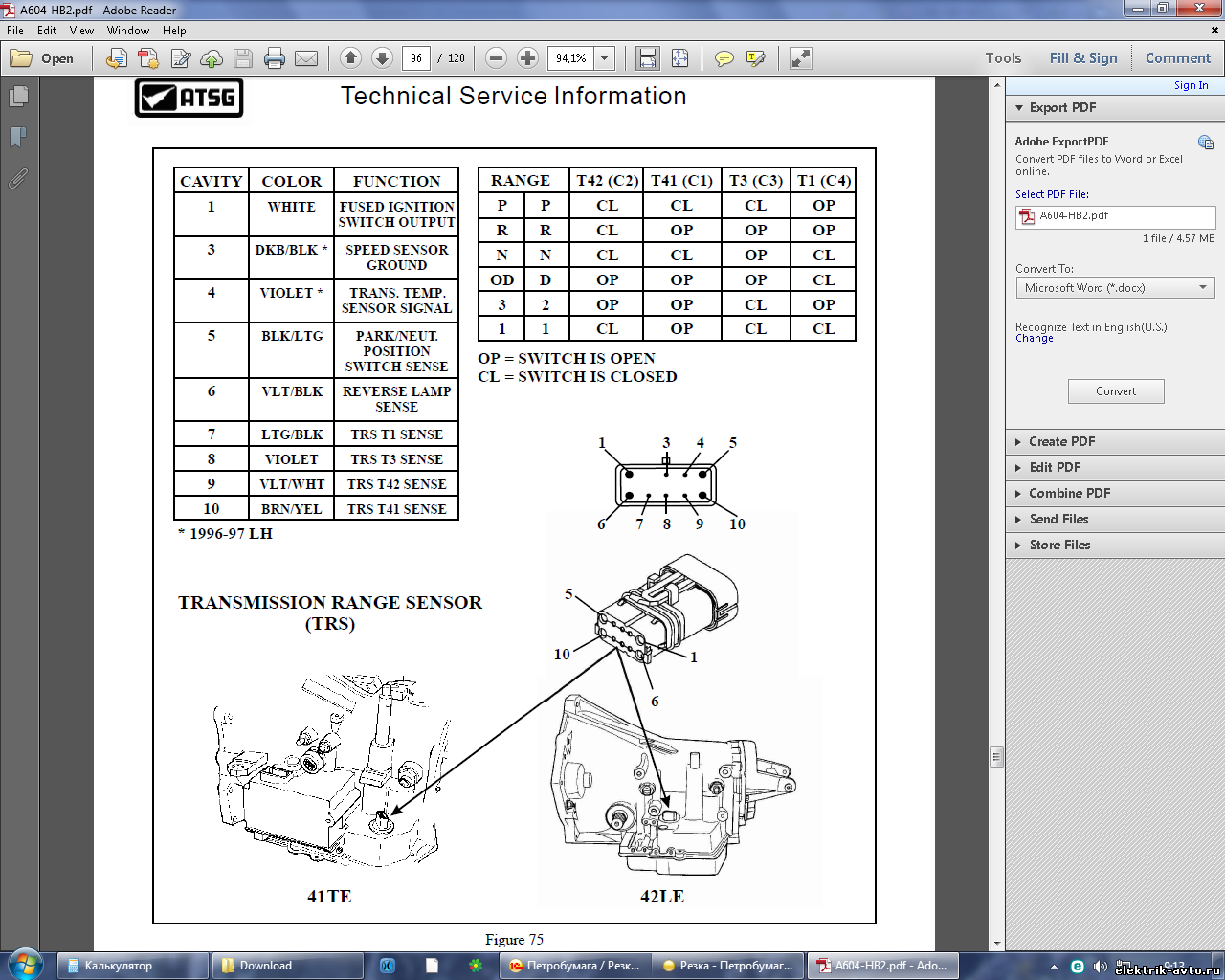Image resolution: width=1225 pixels, height=980 pixels.
Task: Zoom in with plus button
Action: coord(527,58)
